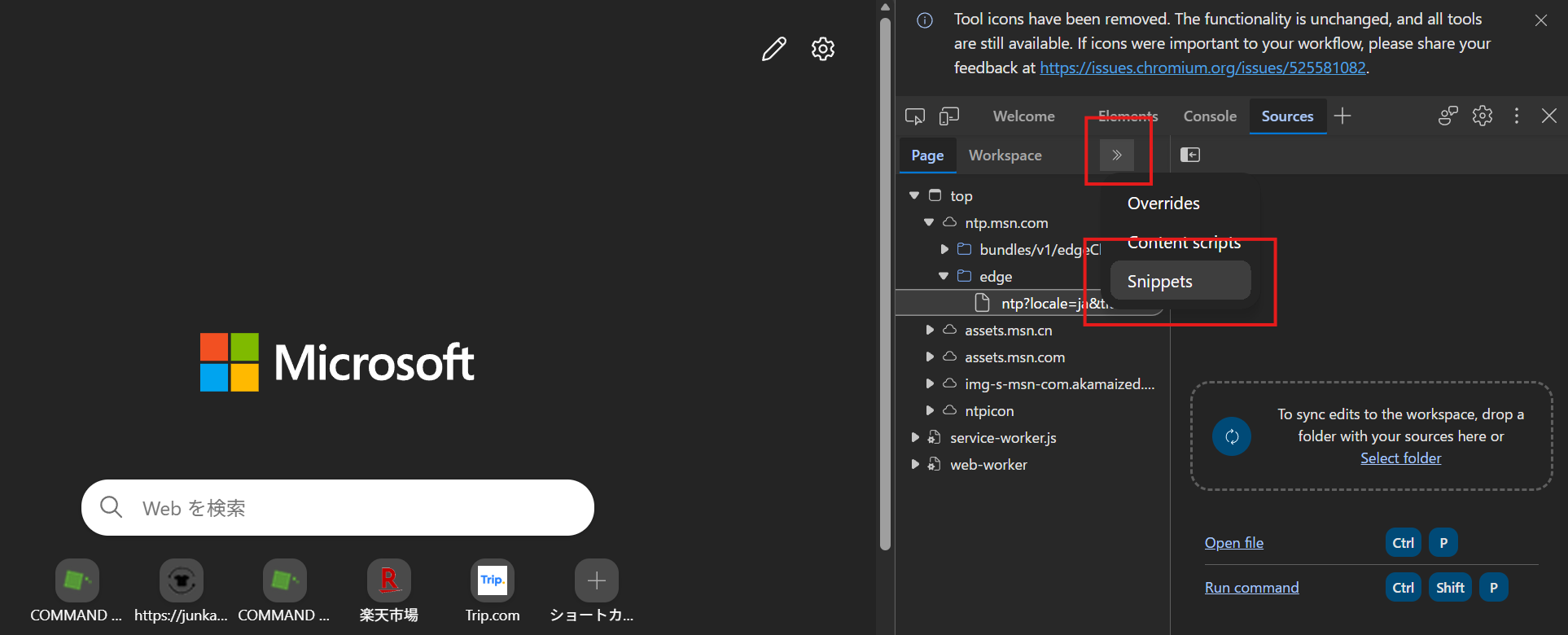The width and height of the screenshot is (1568, 635).
Task: Add a new DevTools tool with plus
Action: coord(1342,116)
